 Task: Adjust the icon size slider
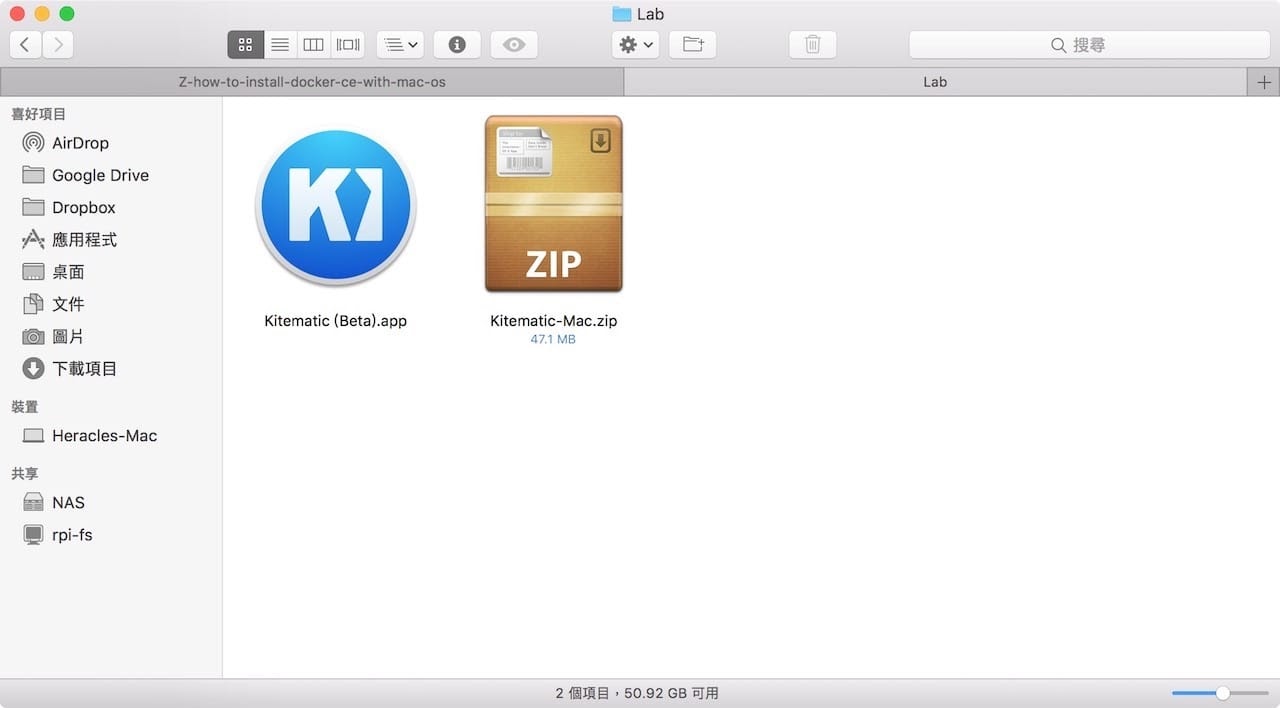coord(1222,693)
